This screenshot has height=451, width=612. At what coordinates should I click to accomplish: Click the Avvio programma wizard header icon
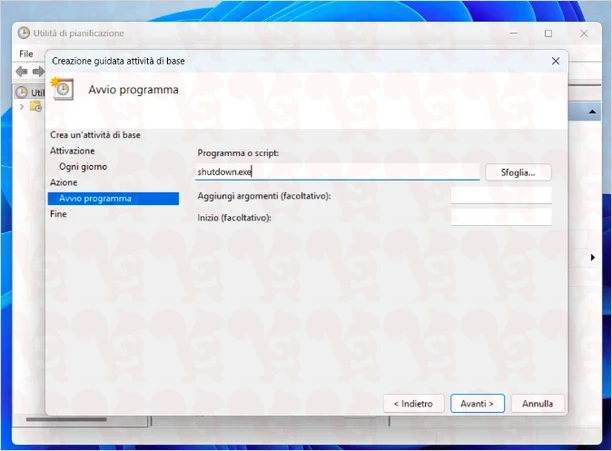pos(62,89)
